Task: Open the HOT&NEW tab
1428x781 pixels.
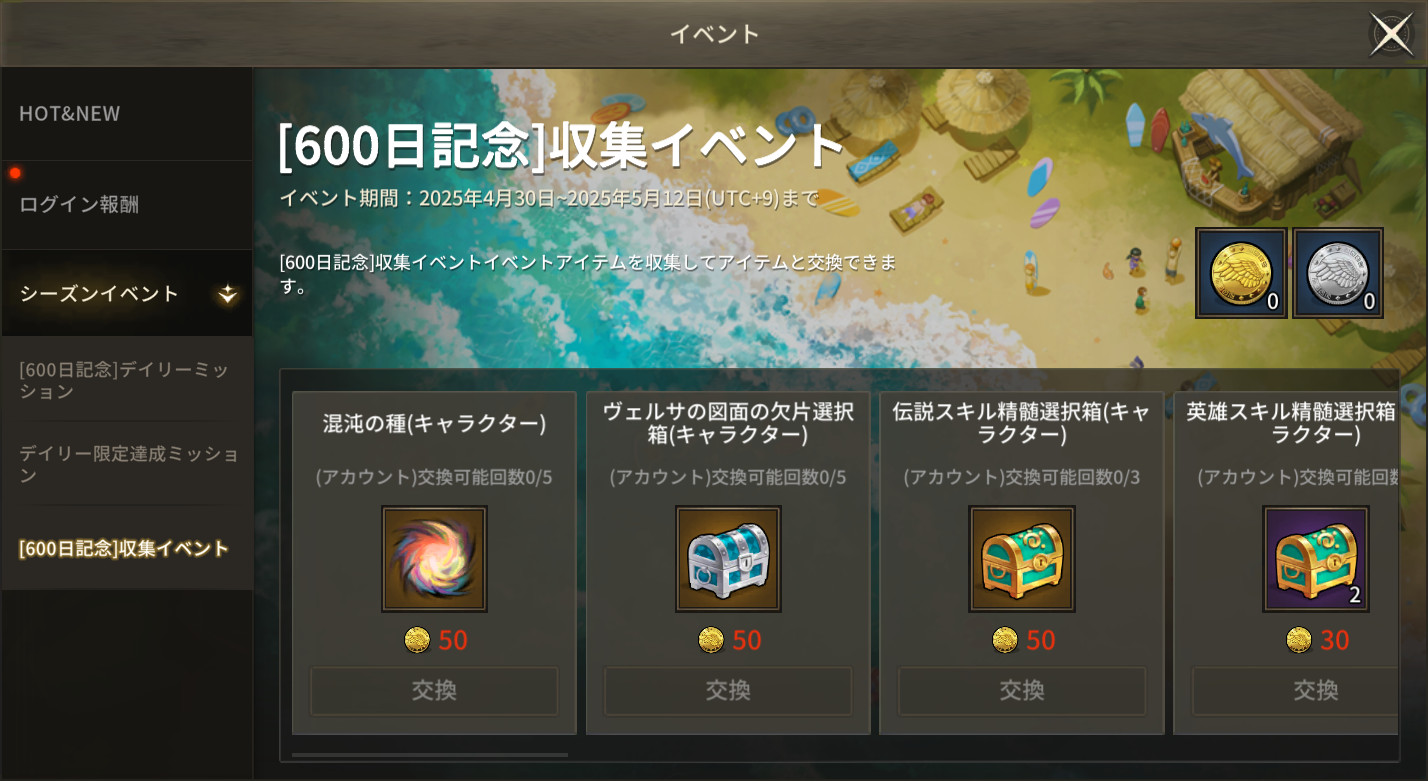Action: pyautogui.click(x=127, y=114)
